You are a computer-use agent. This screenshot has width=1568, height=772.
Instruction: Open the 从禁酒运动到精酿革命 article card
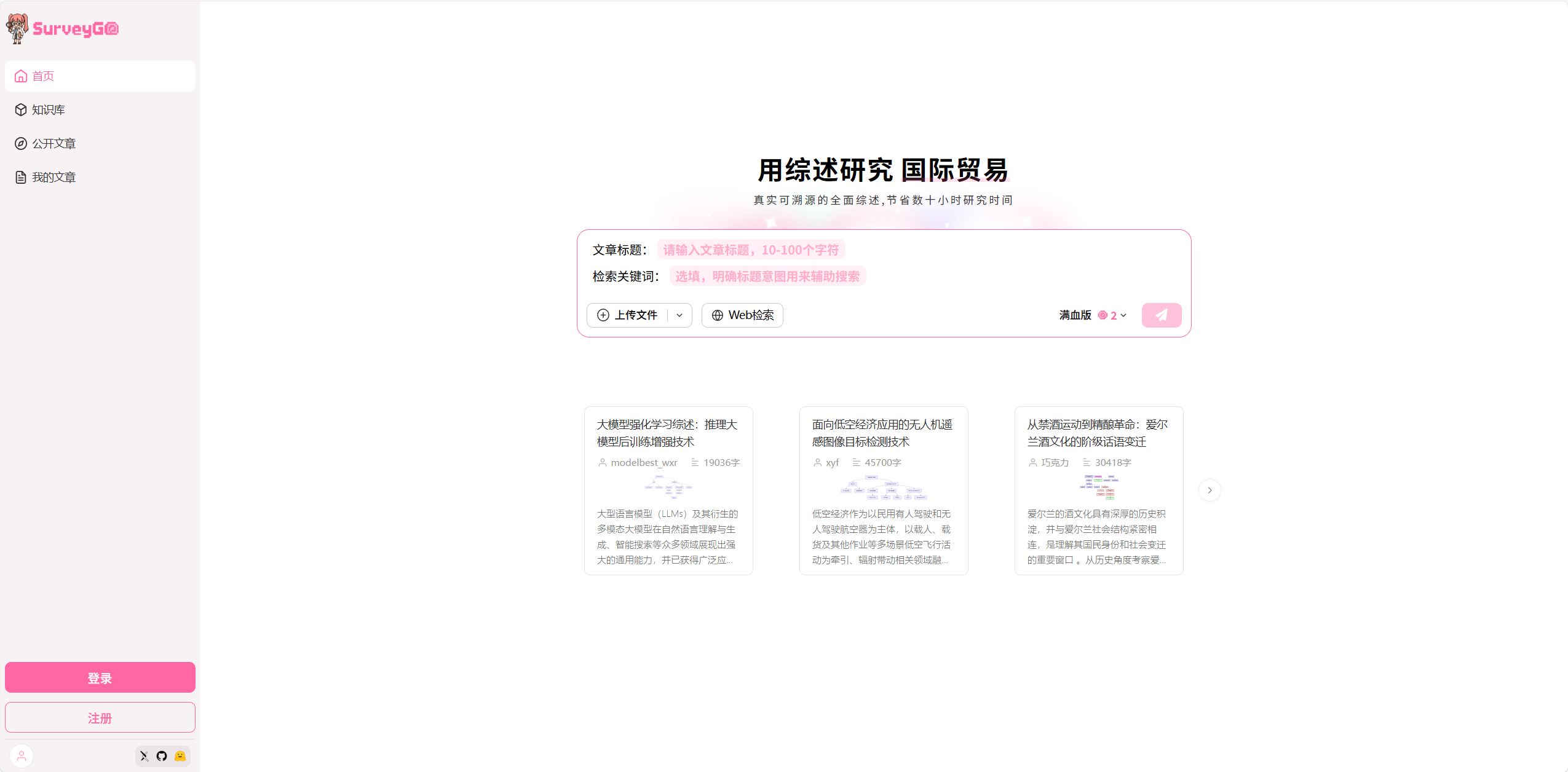point(1099,490)
